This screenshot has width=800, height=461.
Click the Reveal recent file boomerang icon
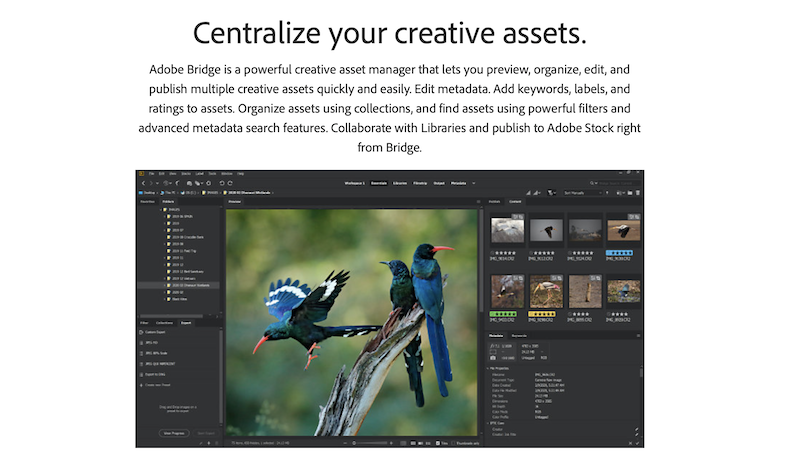click(x=166, y=183)
